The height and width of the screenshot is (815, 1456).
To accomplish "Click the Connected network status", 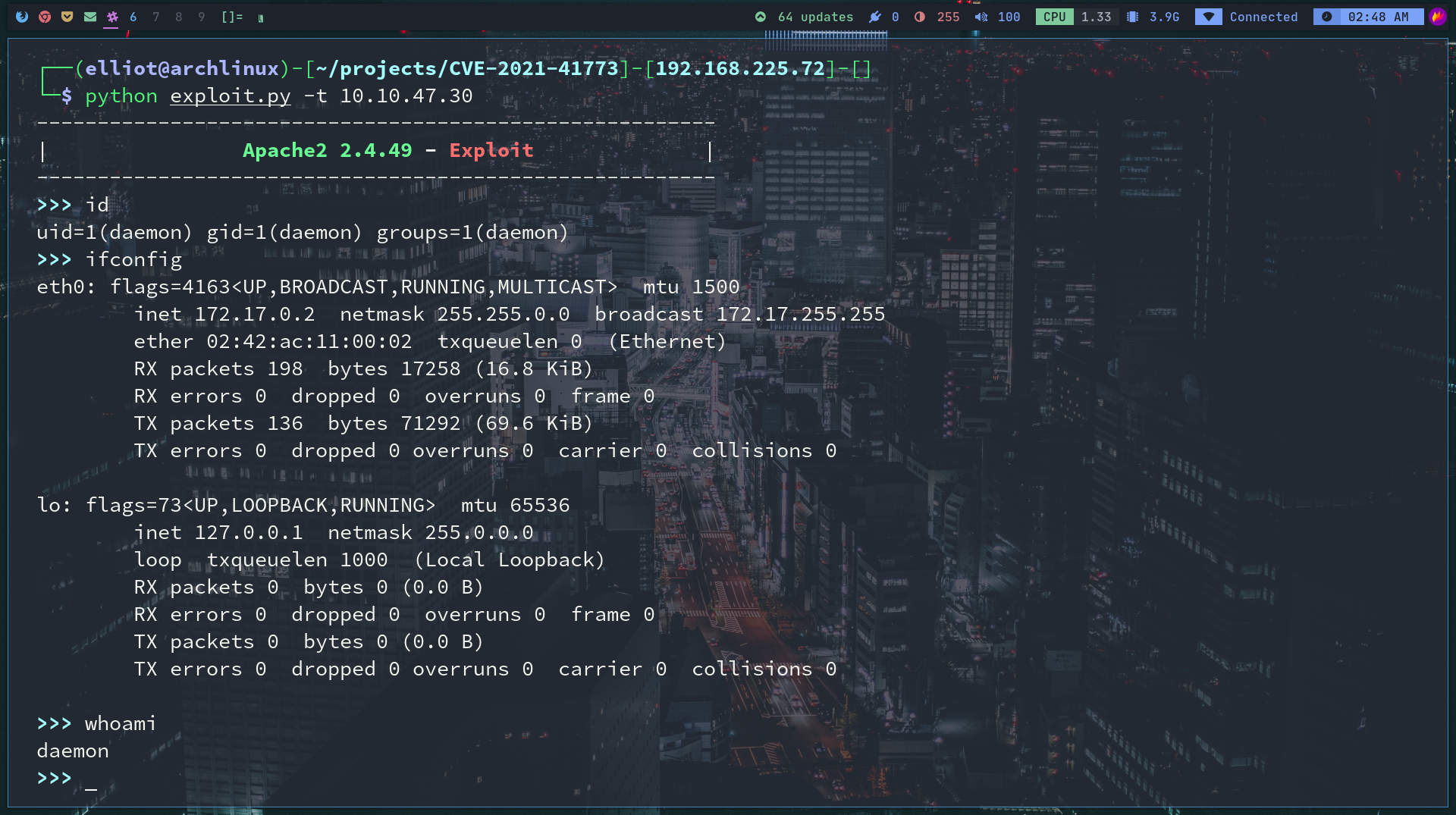I will pyautogui.click(x=1264, y=17).
